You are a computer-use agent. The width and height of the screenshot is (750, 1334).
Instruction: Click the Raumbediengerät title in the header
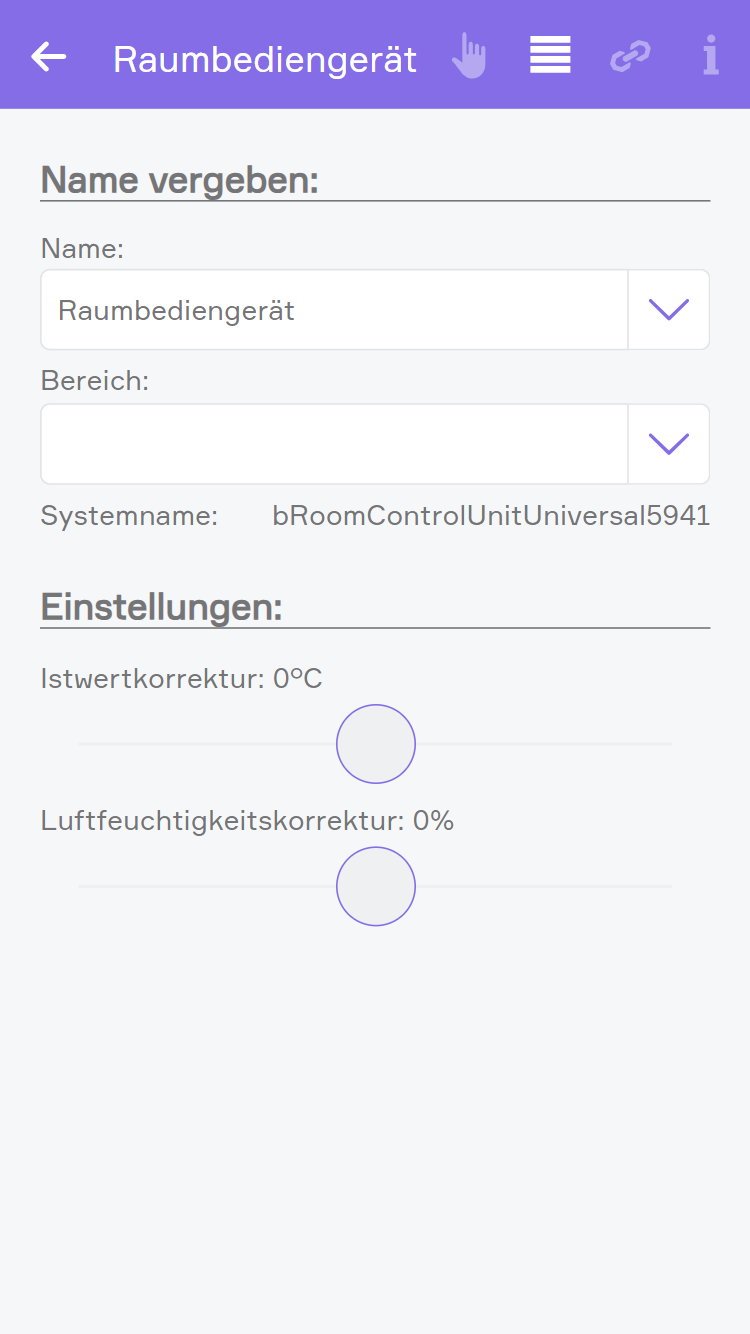click(265, 59)
